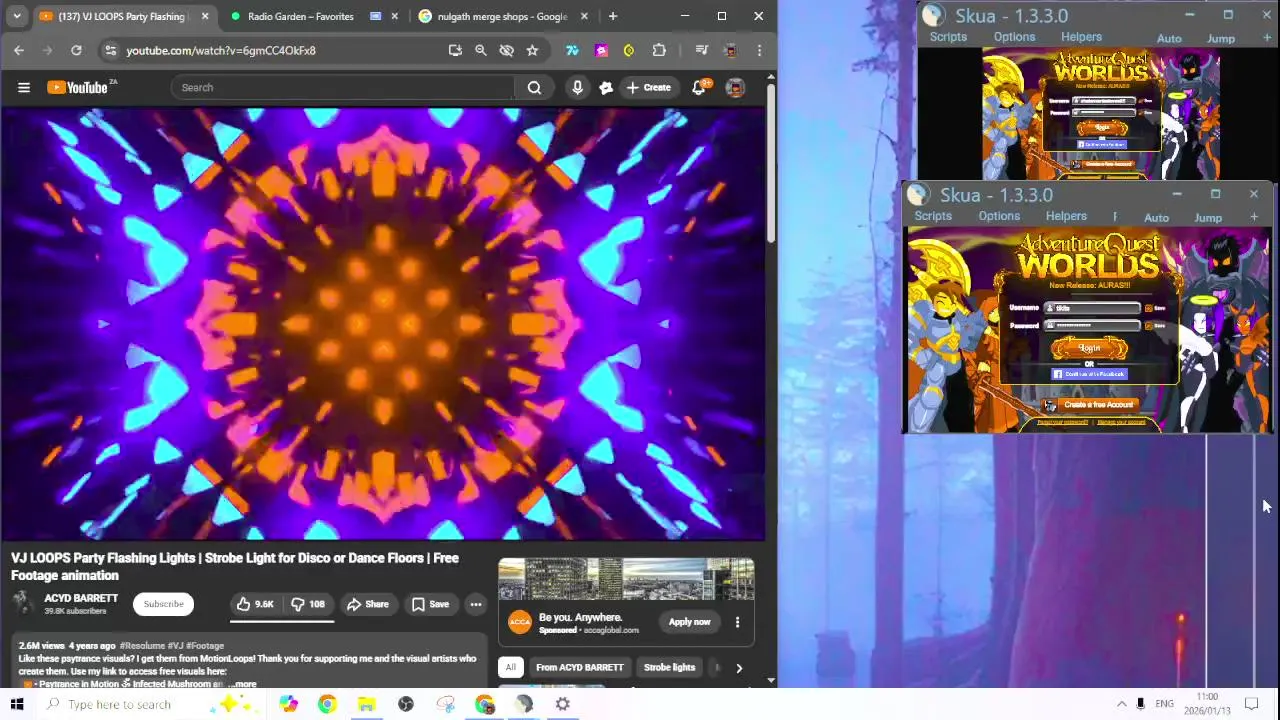Image resolution: width=1280 pixels, height=720 pixels.
Task: Open Options menu in the front Skua window
Action: click(999, 216)
